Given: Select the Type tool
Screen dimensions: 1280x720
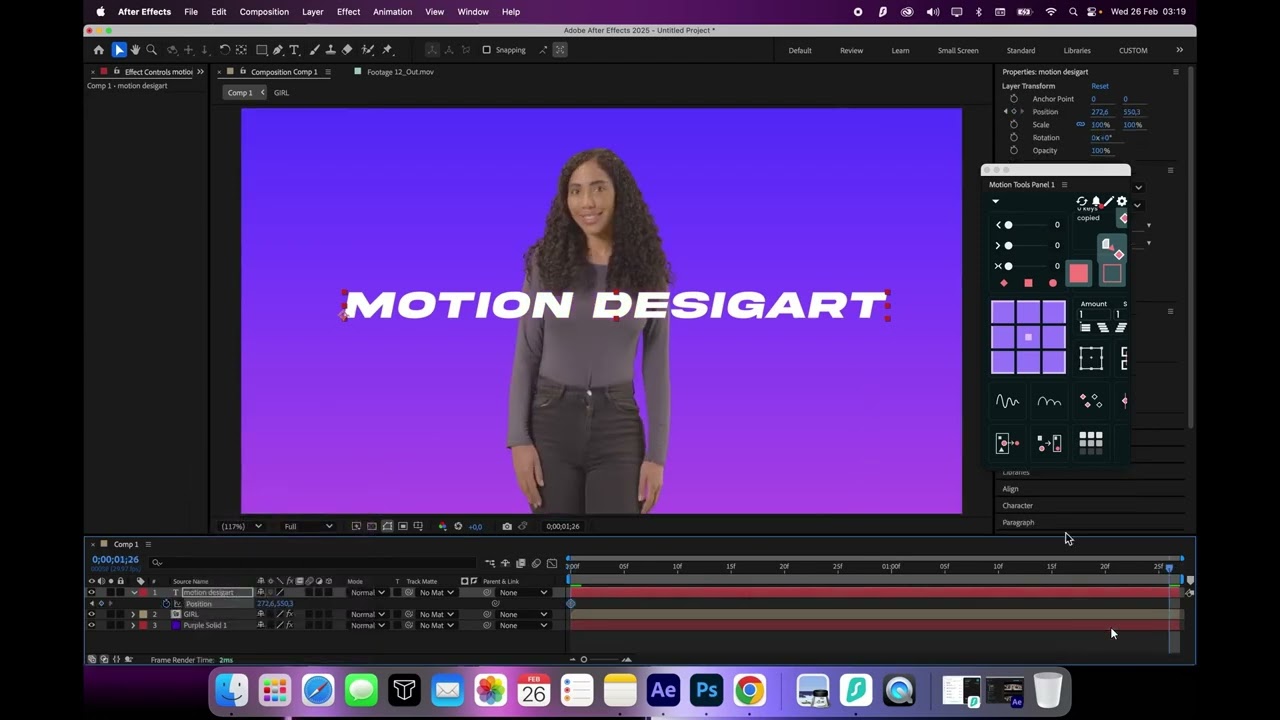Looking at the screenshot, I should point(294,50).
